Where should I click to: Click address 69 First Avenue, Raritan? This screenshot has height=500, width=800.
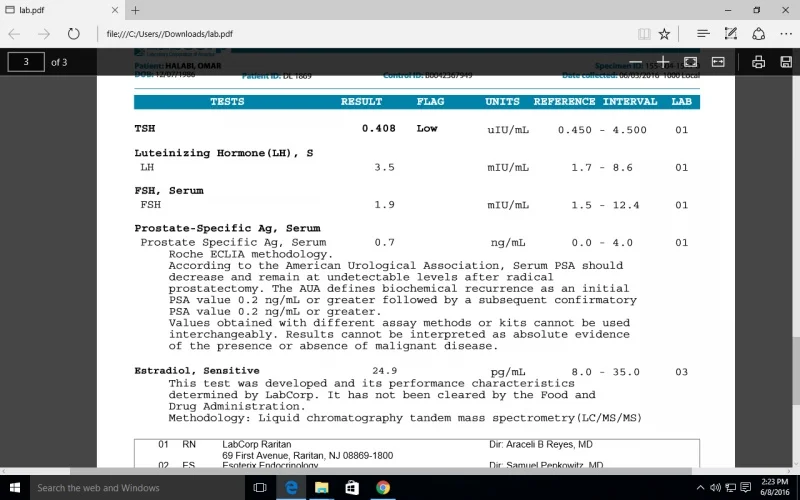(x=307, y=456)
